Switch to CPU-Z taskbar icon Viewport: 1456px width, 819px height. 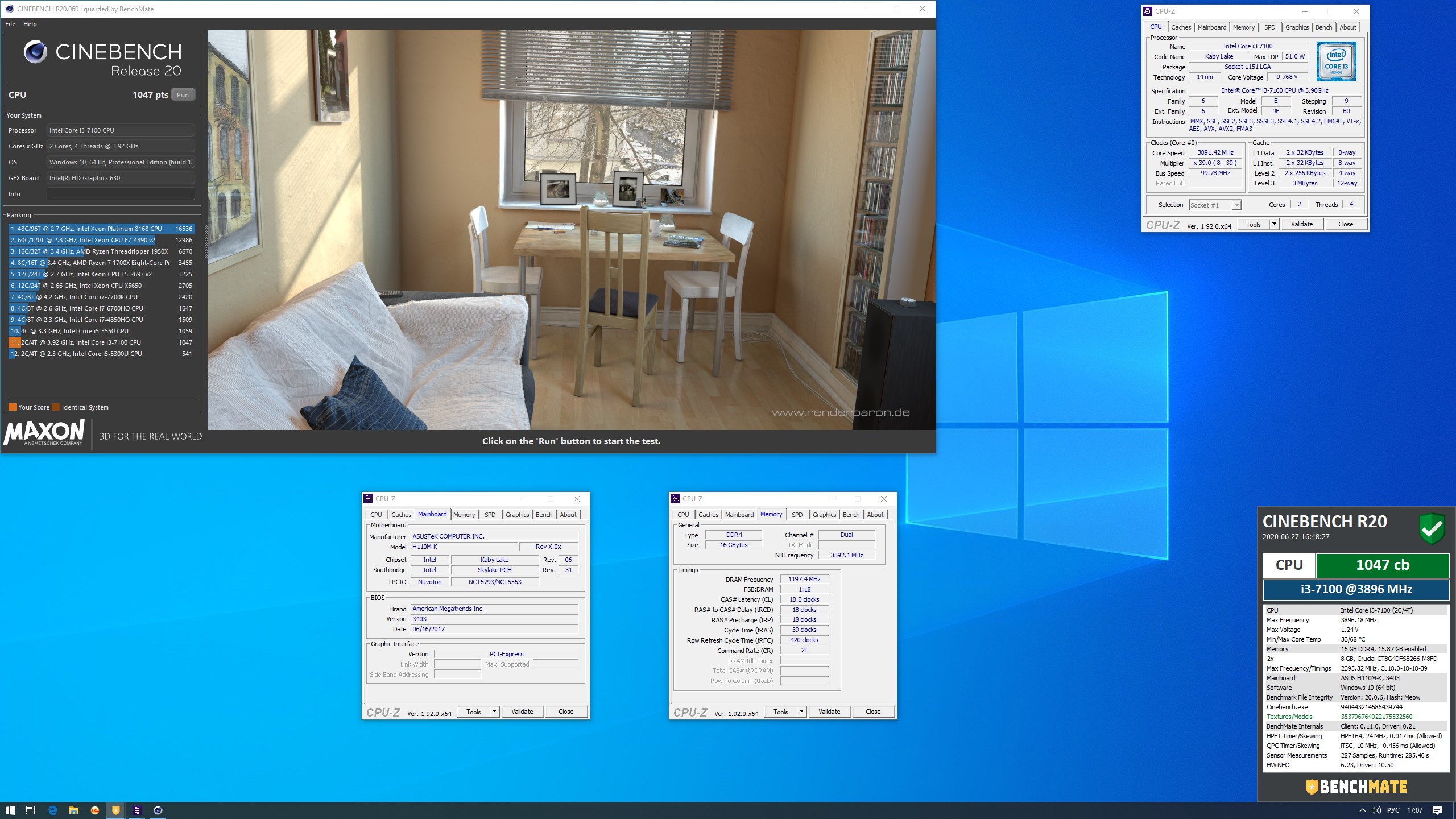point(136,810)
